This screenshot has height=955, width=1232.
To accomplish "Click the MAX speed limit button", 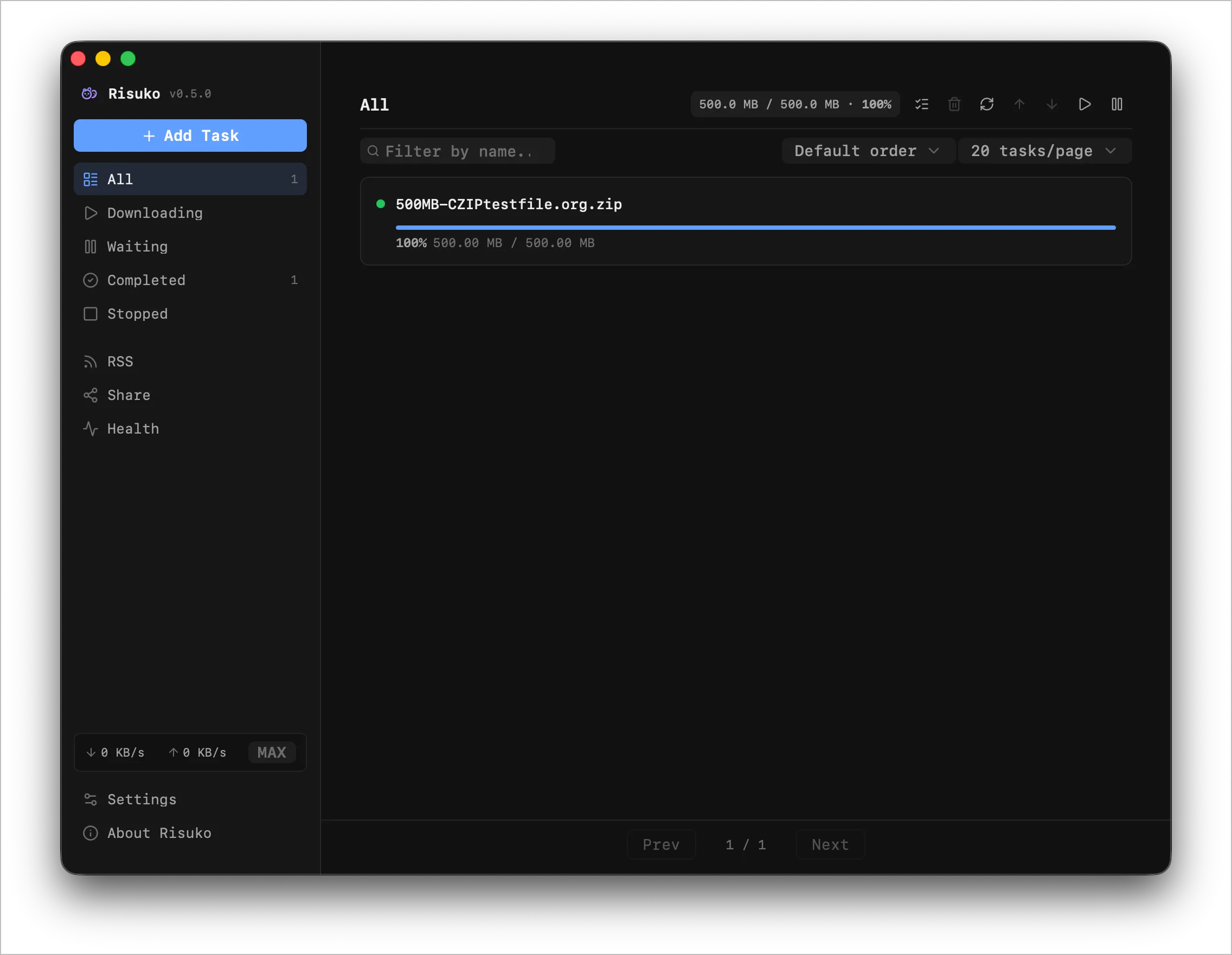I will click(x=272, y=753).
